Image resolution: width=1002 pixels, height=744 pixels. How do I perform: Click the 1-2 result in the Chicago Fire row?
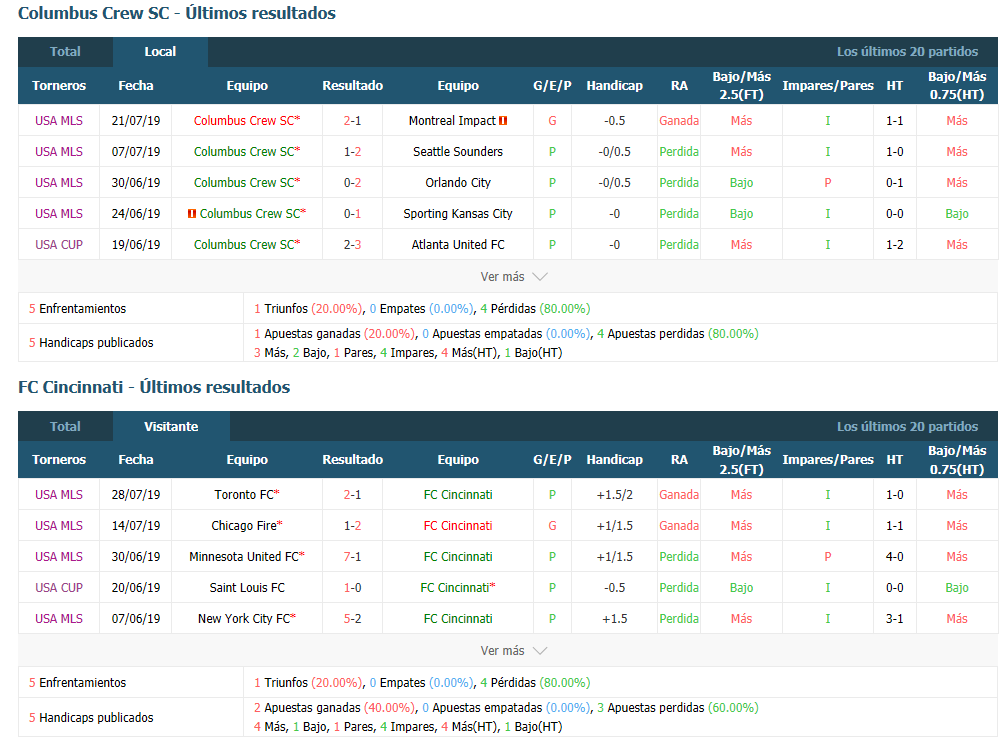[353, 525]
